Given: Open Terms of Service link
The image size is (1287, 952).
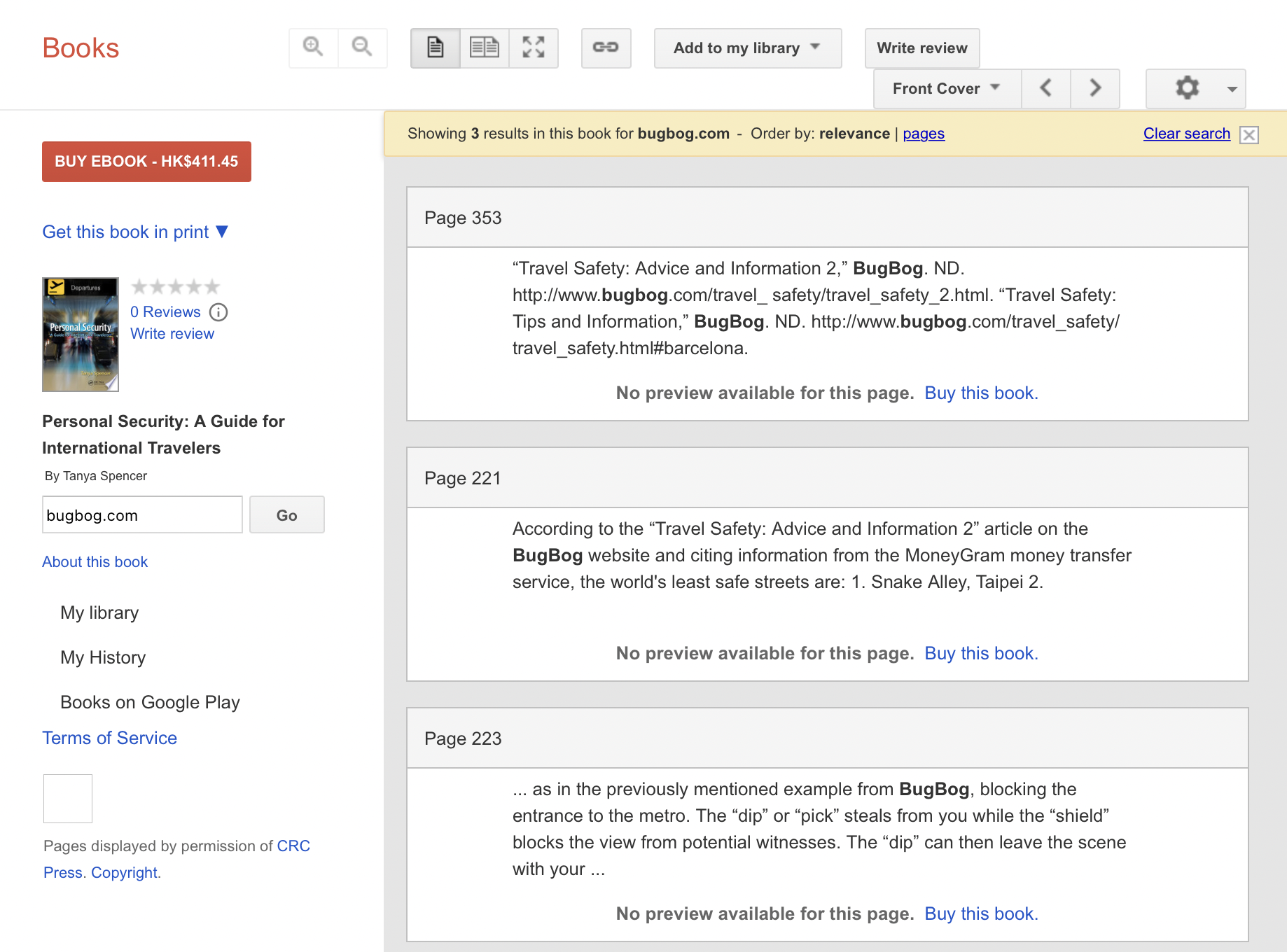Looking at the screenshot, I should [x=109, y=738].
